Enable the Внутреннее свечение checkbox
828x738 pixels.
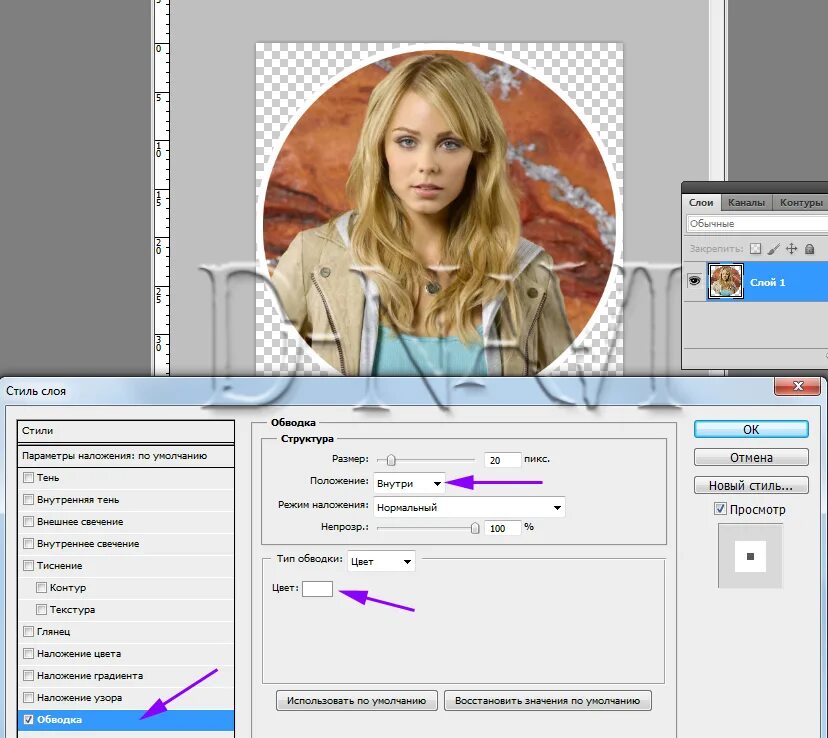[29, 544]
